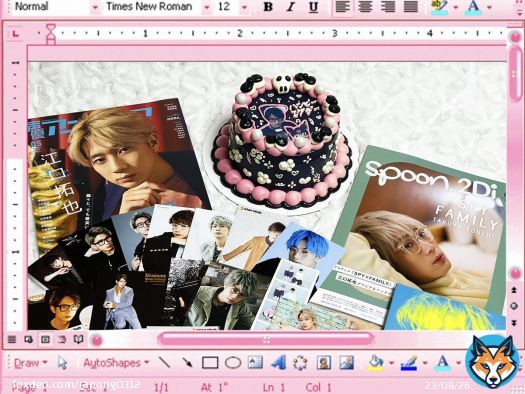The image size is (525, 394).
Task: Open drawing toolbar Font Color dropdown
Action: pos(458,363)
